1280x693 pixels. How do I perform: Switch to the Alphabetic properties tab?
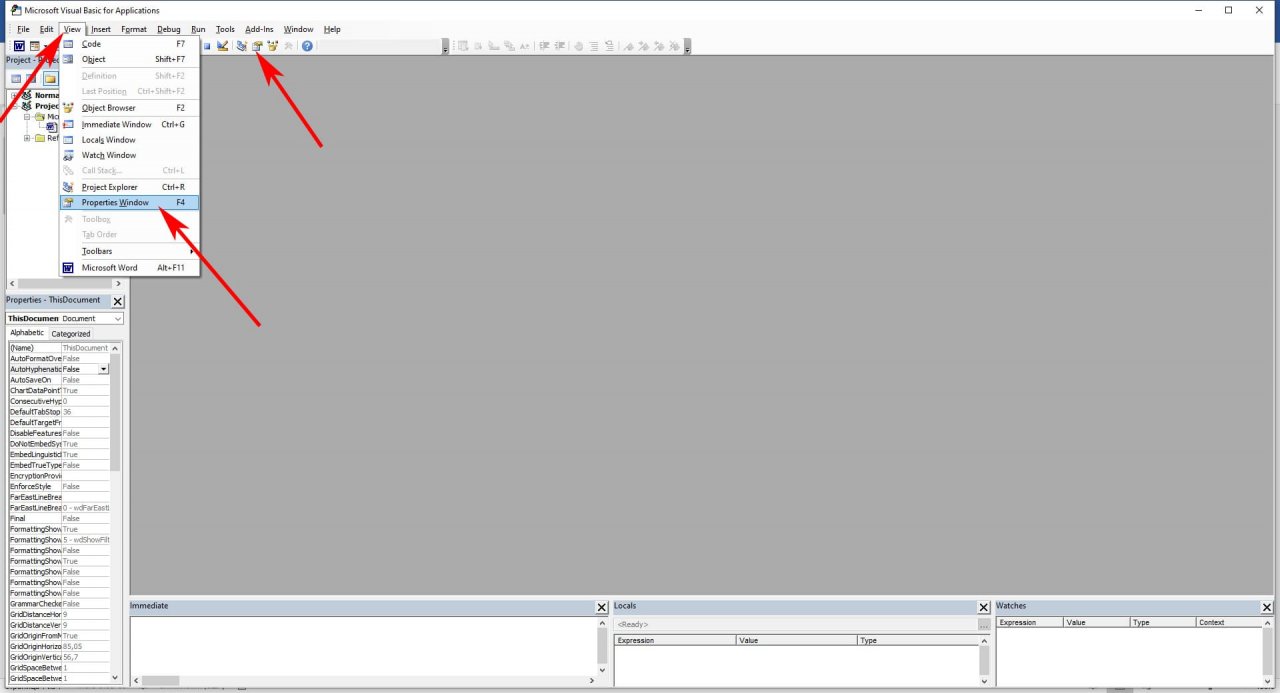tap(27, 333)
